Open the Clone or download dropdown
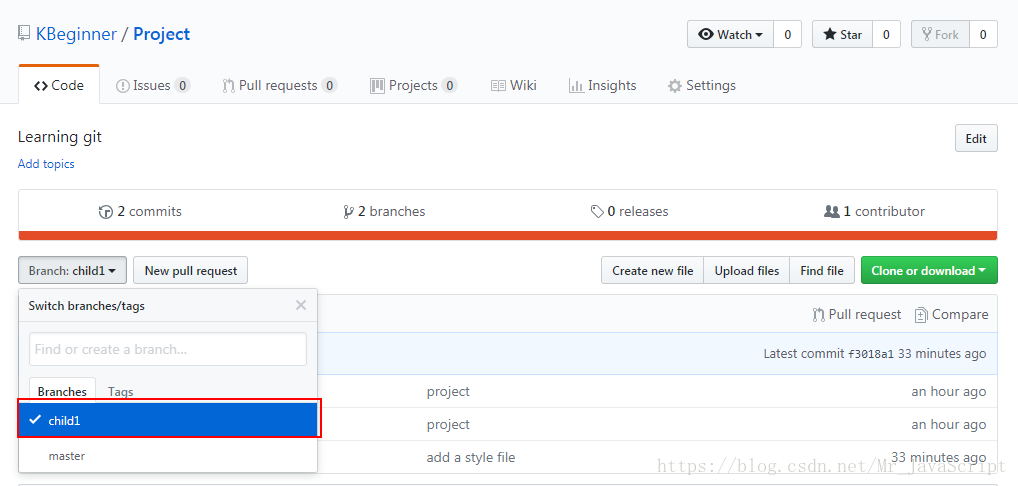Image resolution: width=1018 pixels, height=486 pixels. point(929,271)
